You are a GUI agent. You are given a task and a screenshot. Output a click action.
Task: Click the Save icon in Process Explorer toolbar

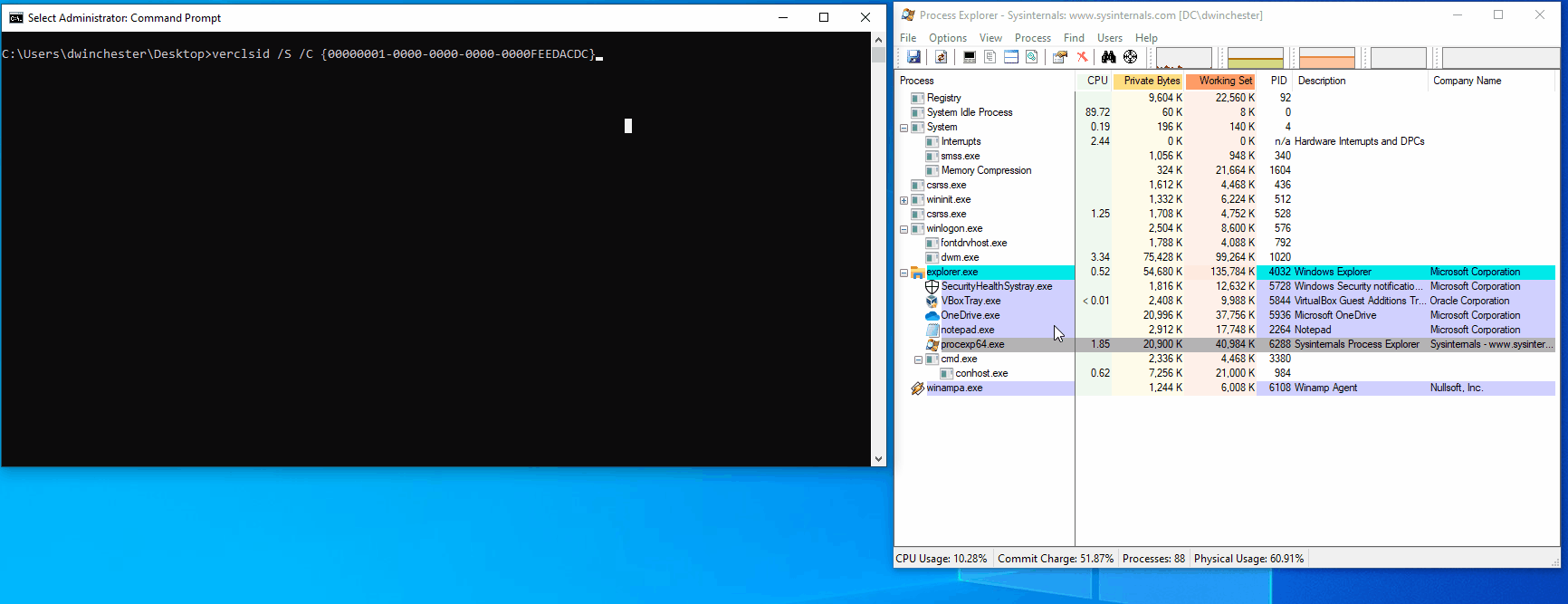pos(913,57)
